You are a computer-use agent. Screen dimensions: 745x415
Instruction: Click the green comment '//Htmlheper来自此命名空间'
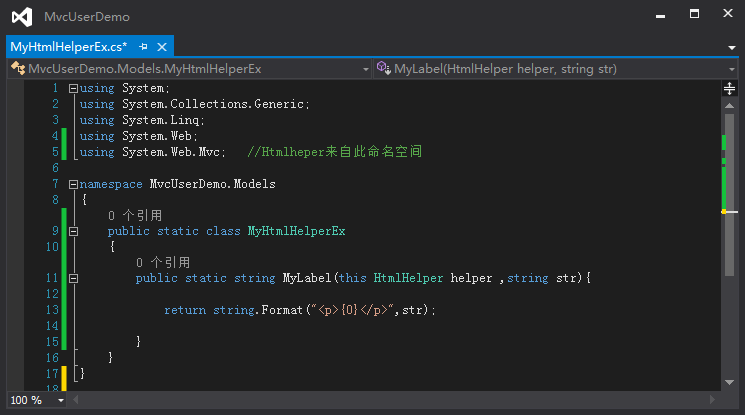pos(334,152)
